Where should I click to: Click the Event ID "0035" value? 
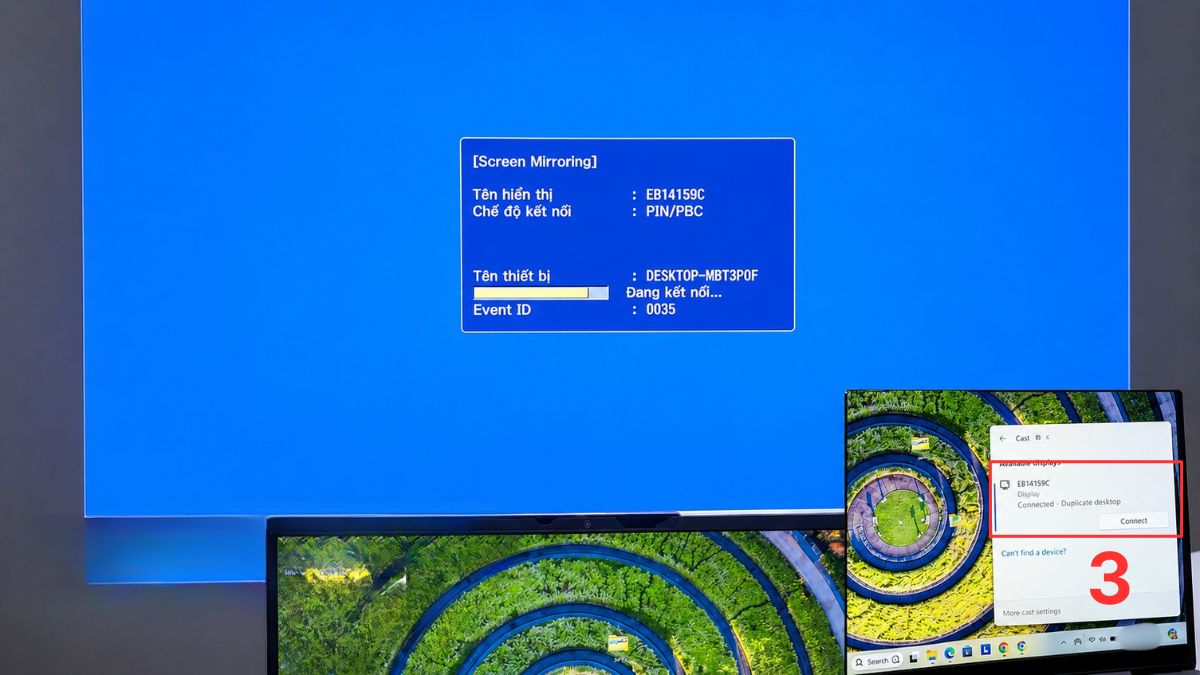click(660, 310)
